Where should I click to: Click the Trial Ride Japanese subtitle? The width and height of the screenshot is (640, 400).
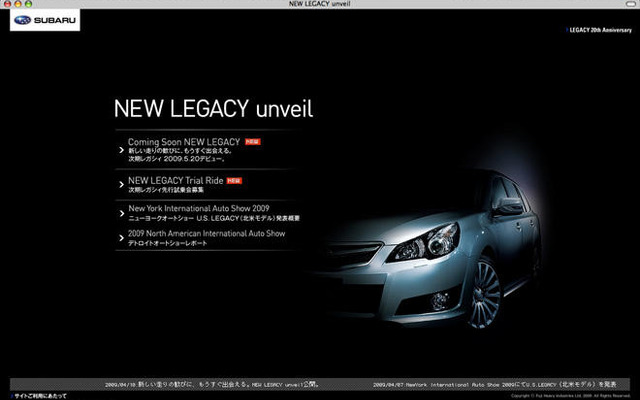pyautogui.click(x=166, y=190)
